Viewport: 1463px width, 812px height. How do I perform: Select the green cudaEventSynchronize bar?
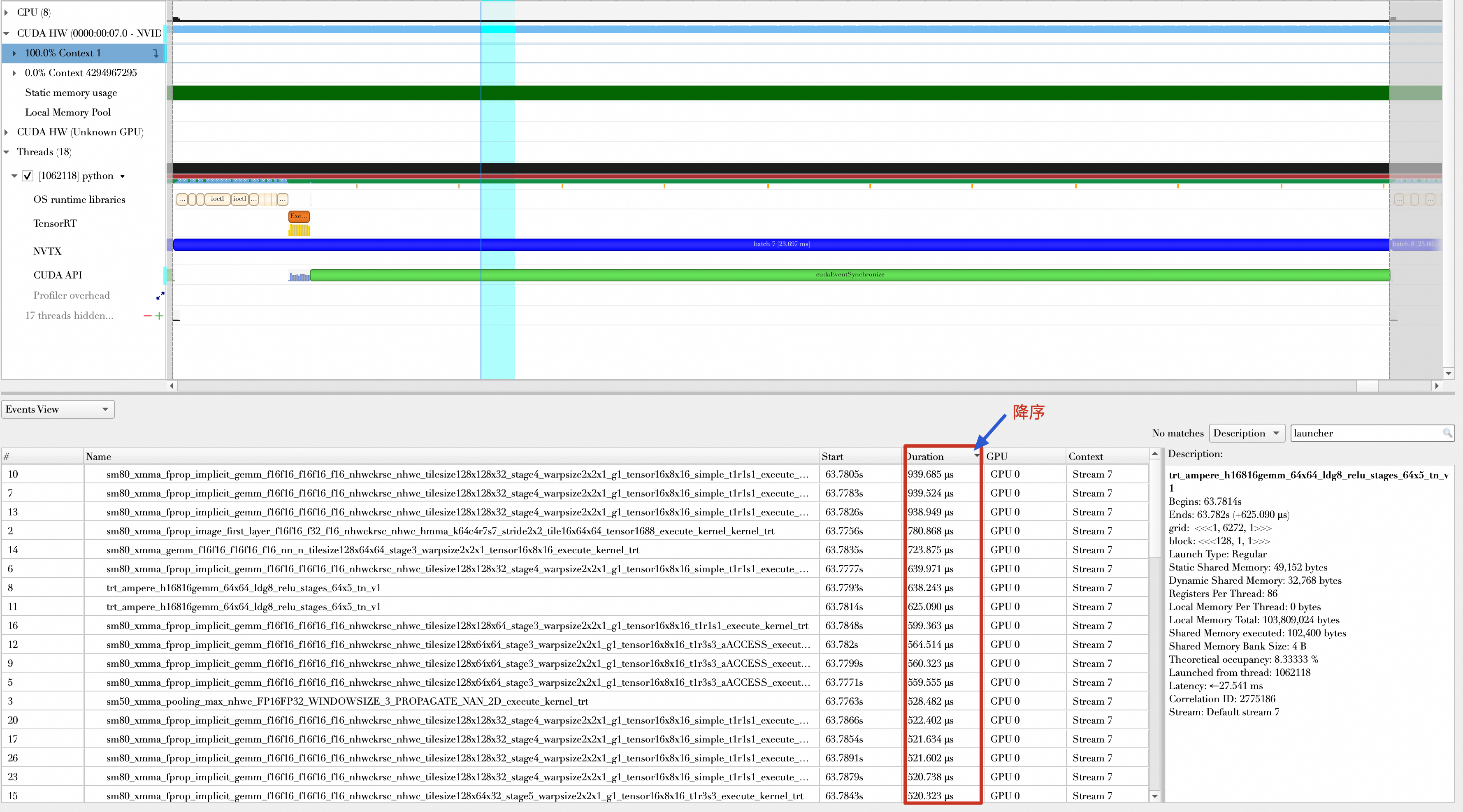[850, 276]
